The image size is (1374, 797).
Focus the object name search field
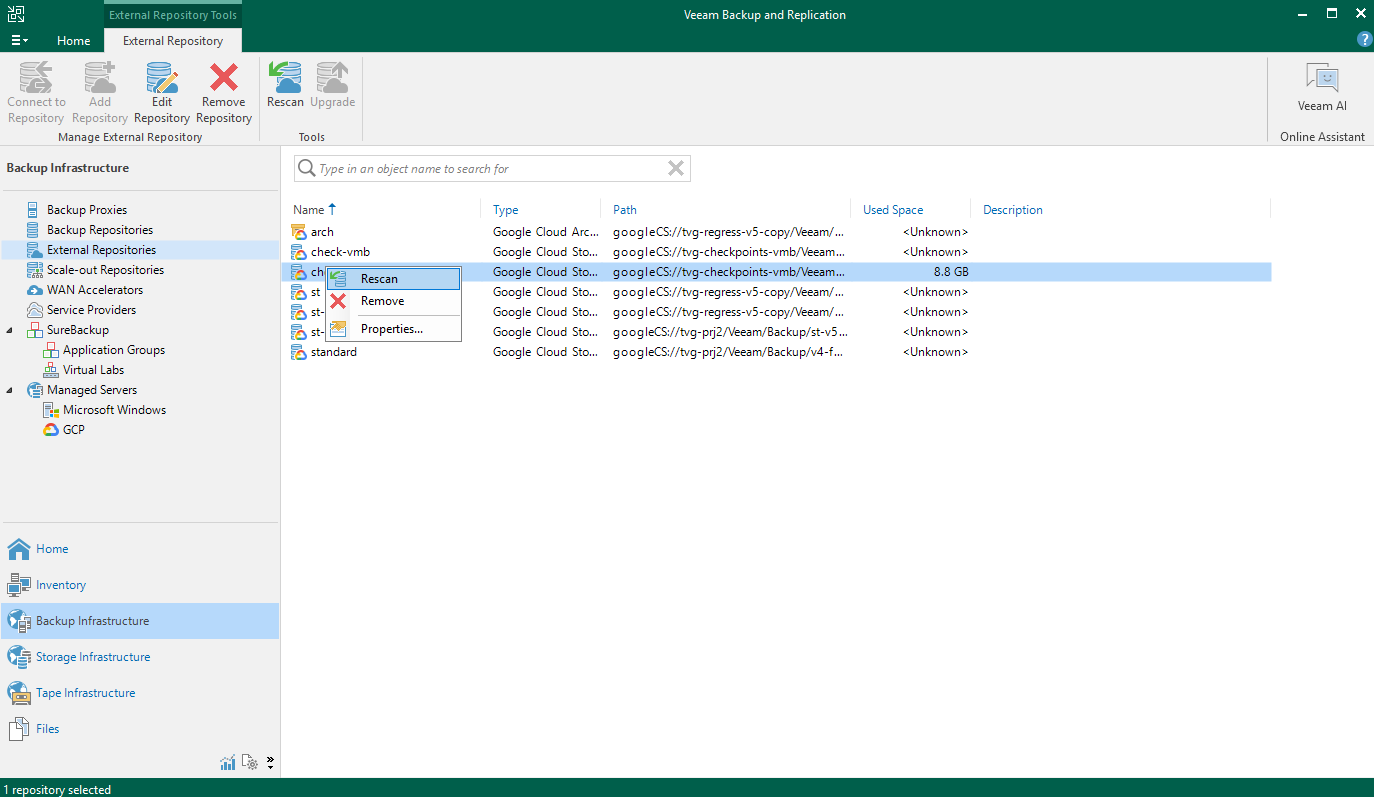point(491,169)
